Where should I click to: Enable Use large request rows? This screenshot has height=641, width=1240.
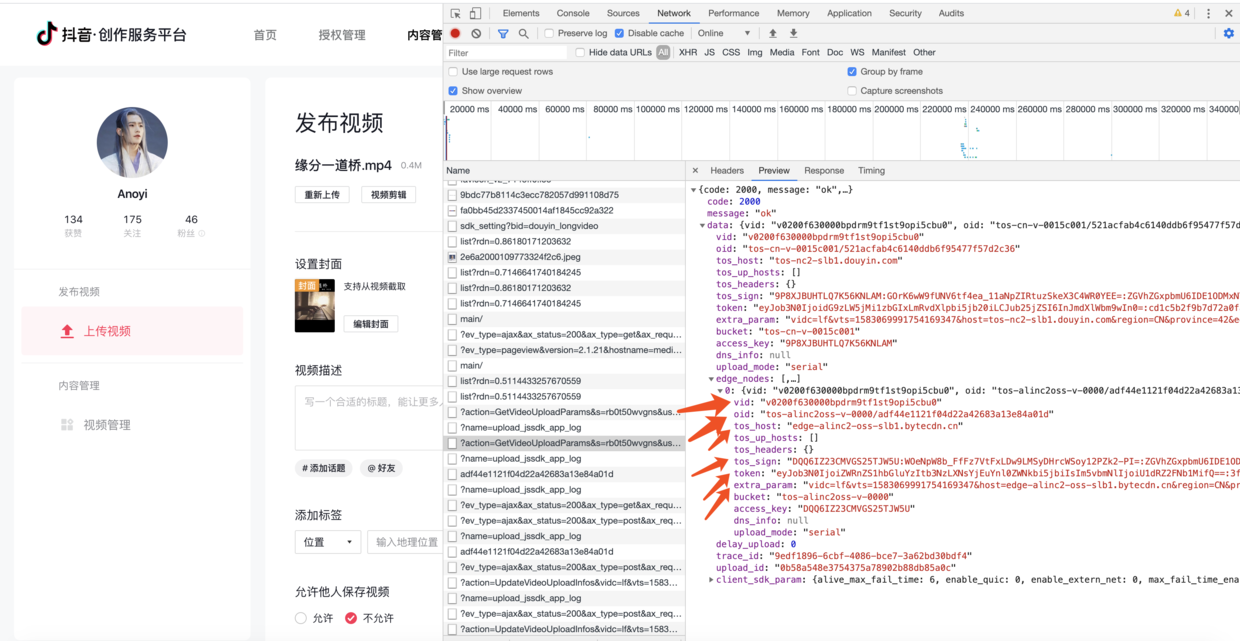pos(453,72)
